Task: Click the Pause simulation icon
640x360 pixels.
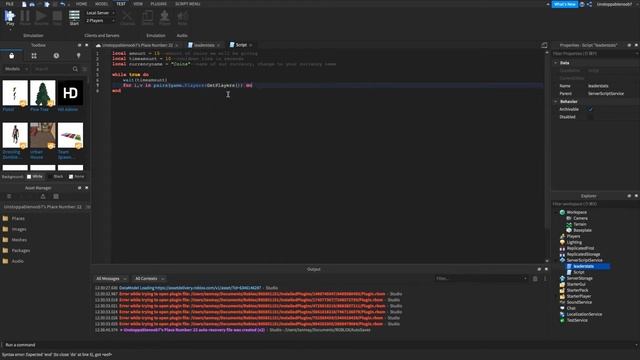Action: 25,18
